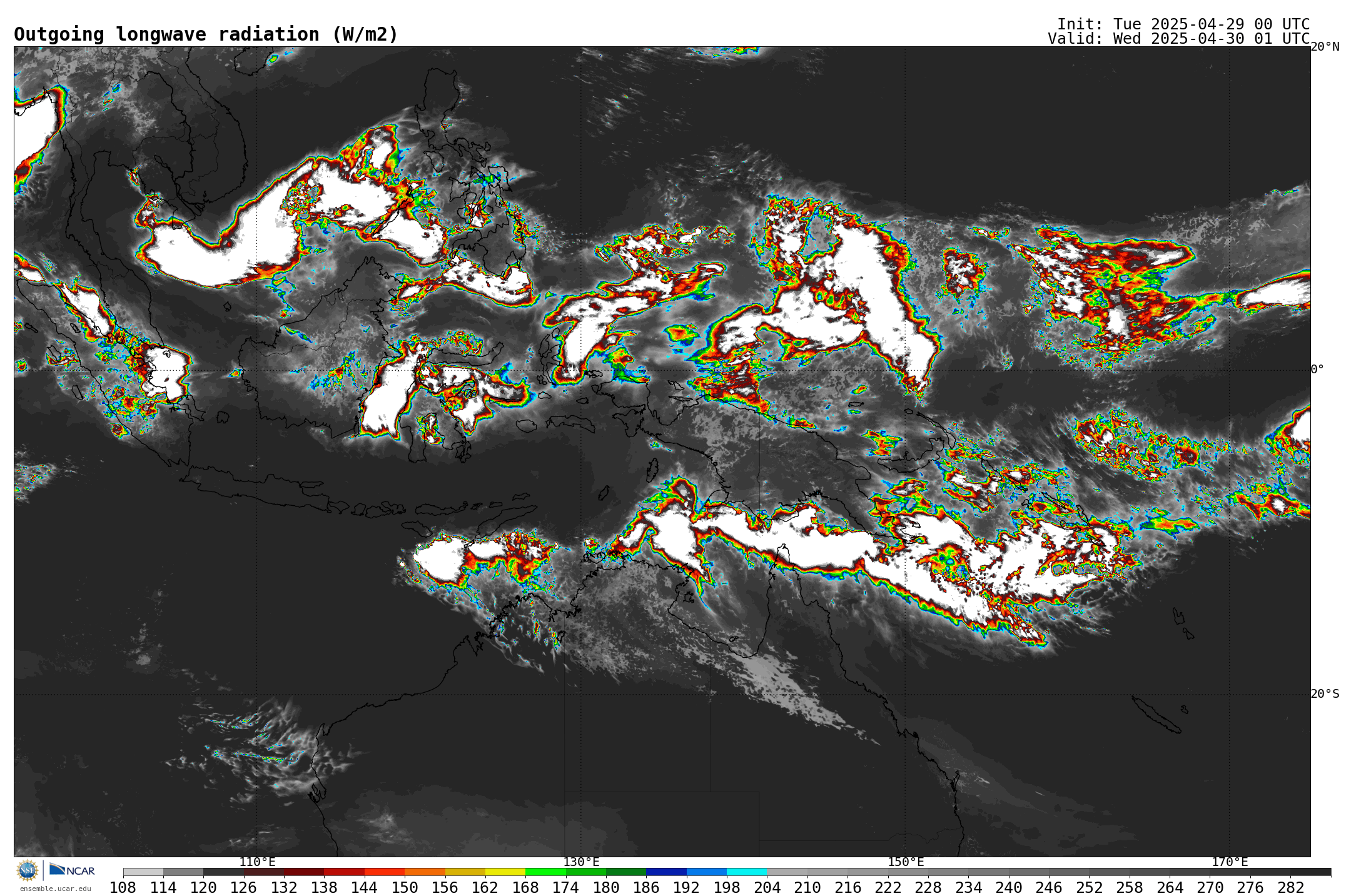Click the colorbar value 126
This screenshot has height=896, width=1351.
[244, 887]
